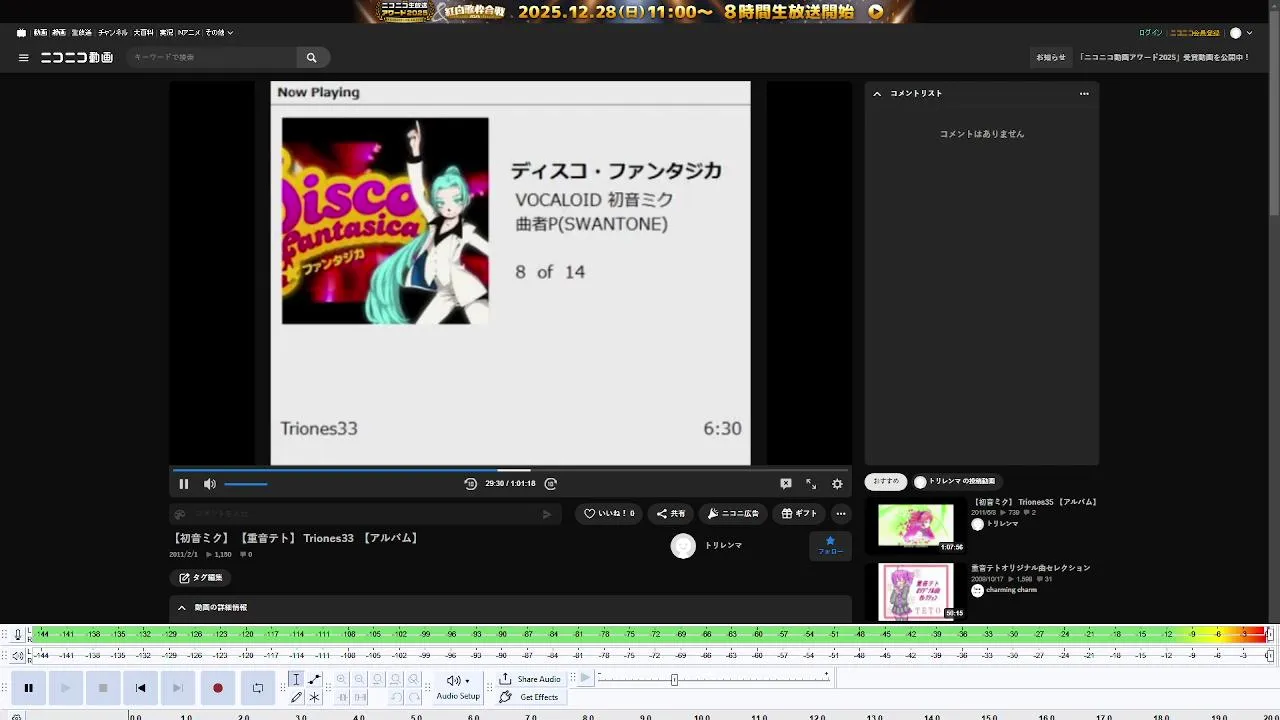Viewport: 1280px width, 720px height.
Task: Click the ニコニコ動画 logo
Action: pyautogui.click(x=76, y=58)
